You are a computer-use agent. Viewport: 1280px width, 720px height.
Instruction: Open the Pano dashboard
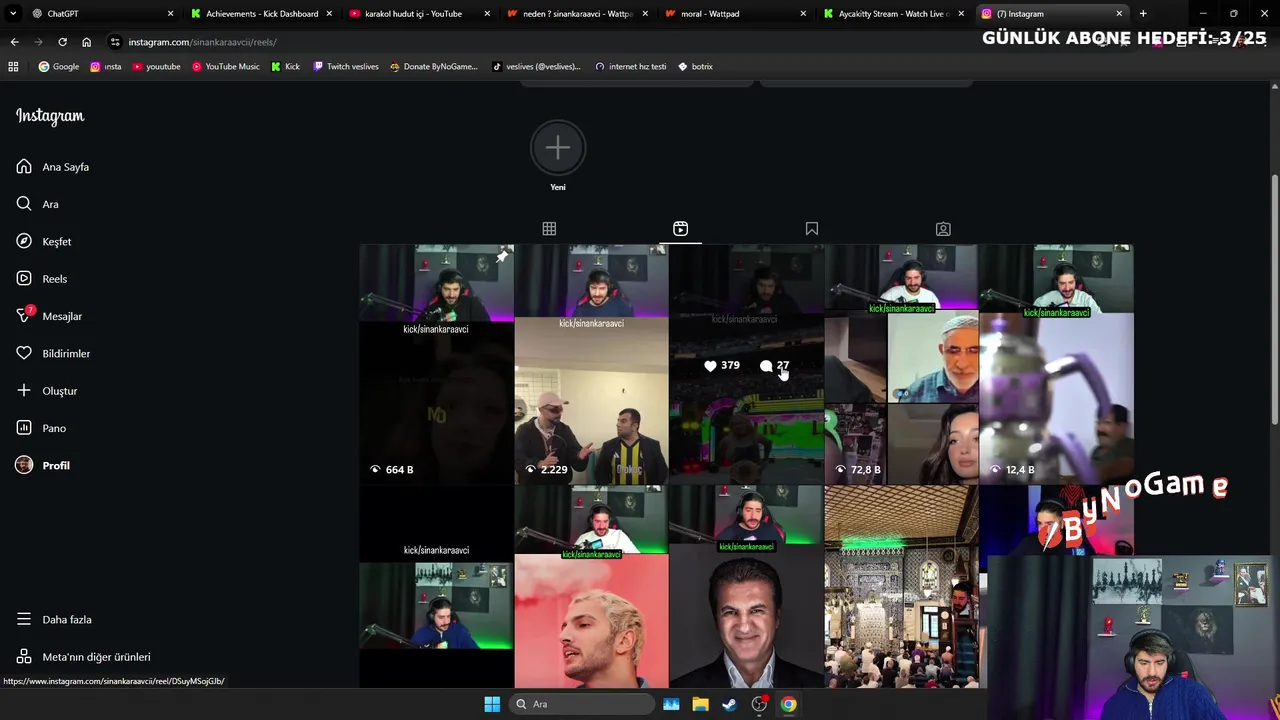(x=41, y=428)
